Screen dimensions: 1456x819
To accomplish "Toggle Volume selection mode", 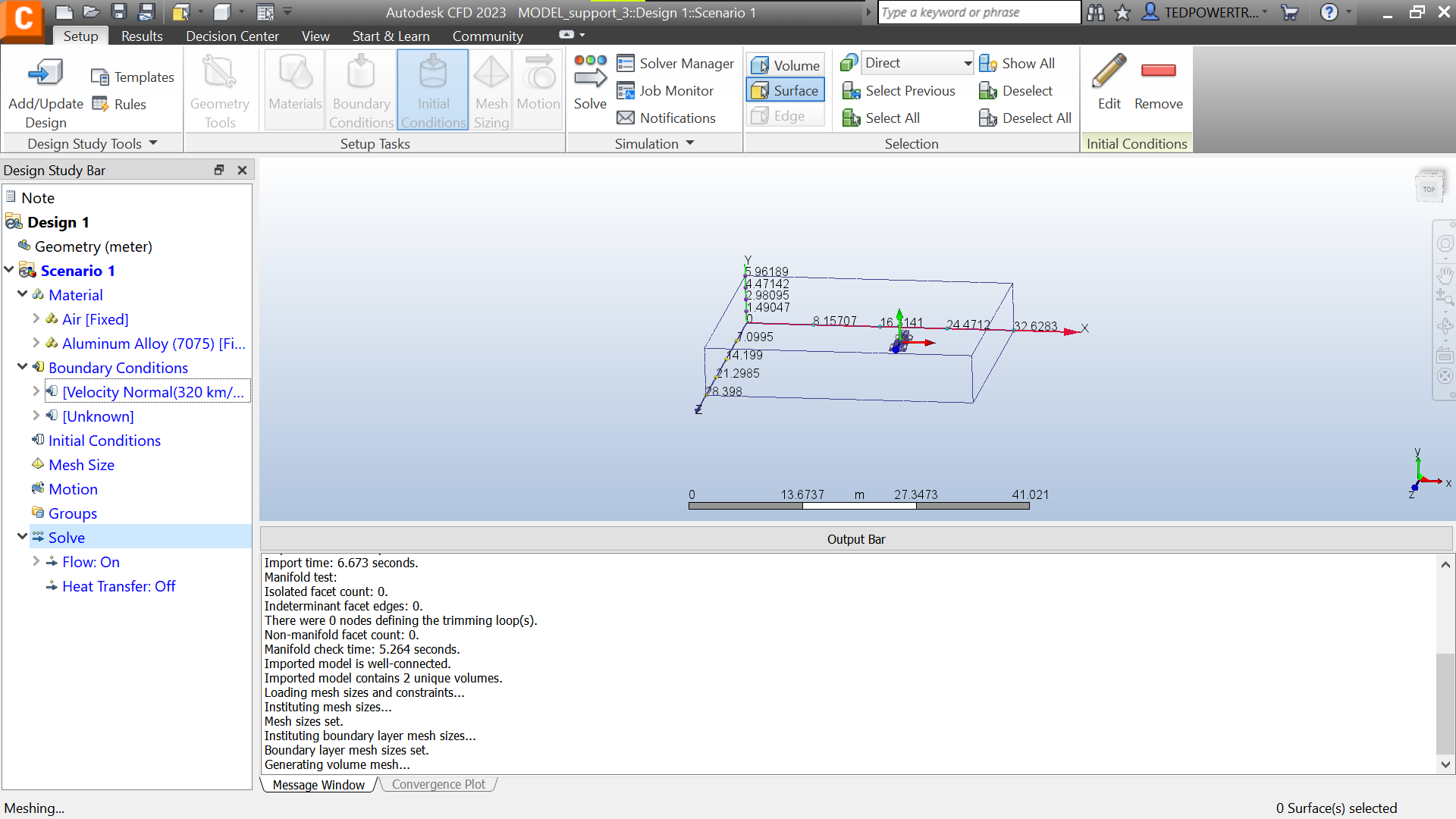I will point(785,65).
